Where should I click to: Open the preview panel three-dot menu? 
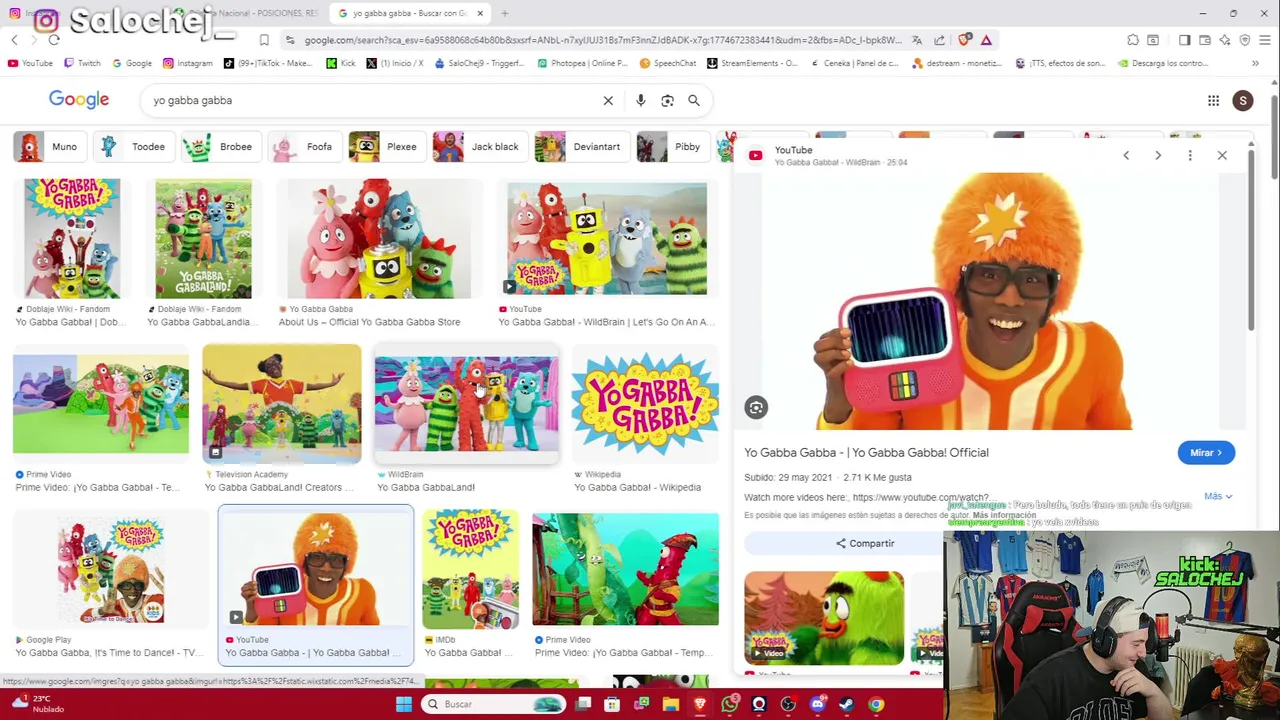(x=1190, y=155)
